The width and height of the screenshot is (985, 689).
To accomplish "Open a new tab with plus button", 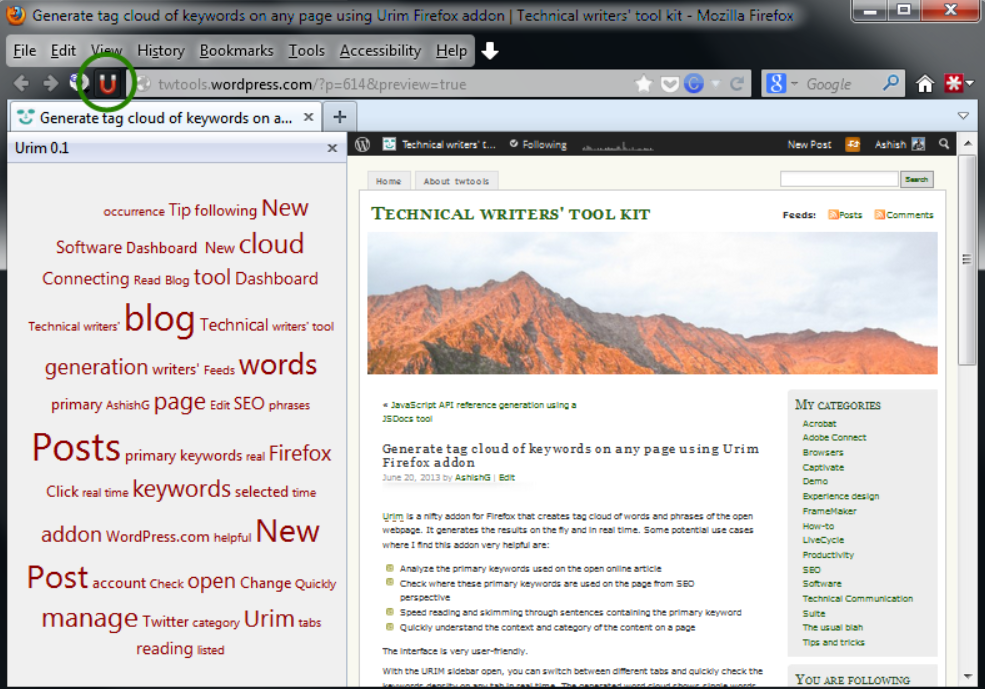I will 339,117.
